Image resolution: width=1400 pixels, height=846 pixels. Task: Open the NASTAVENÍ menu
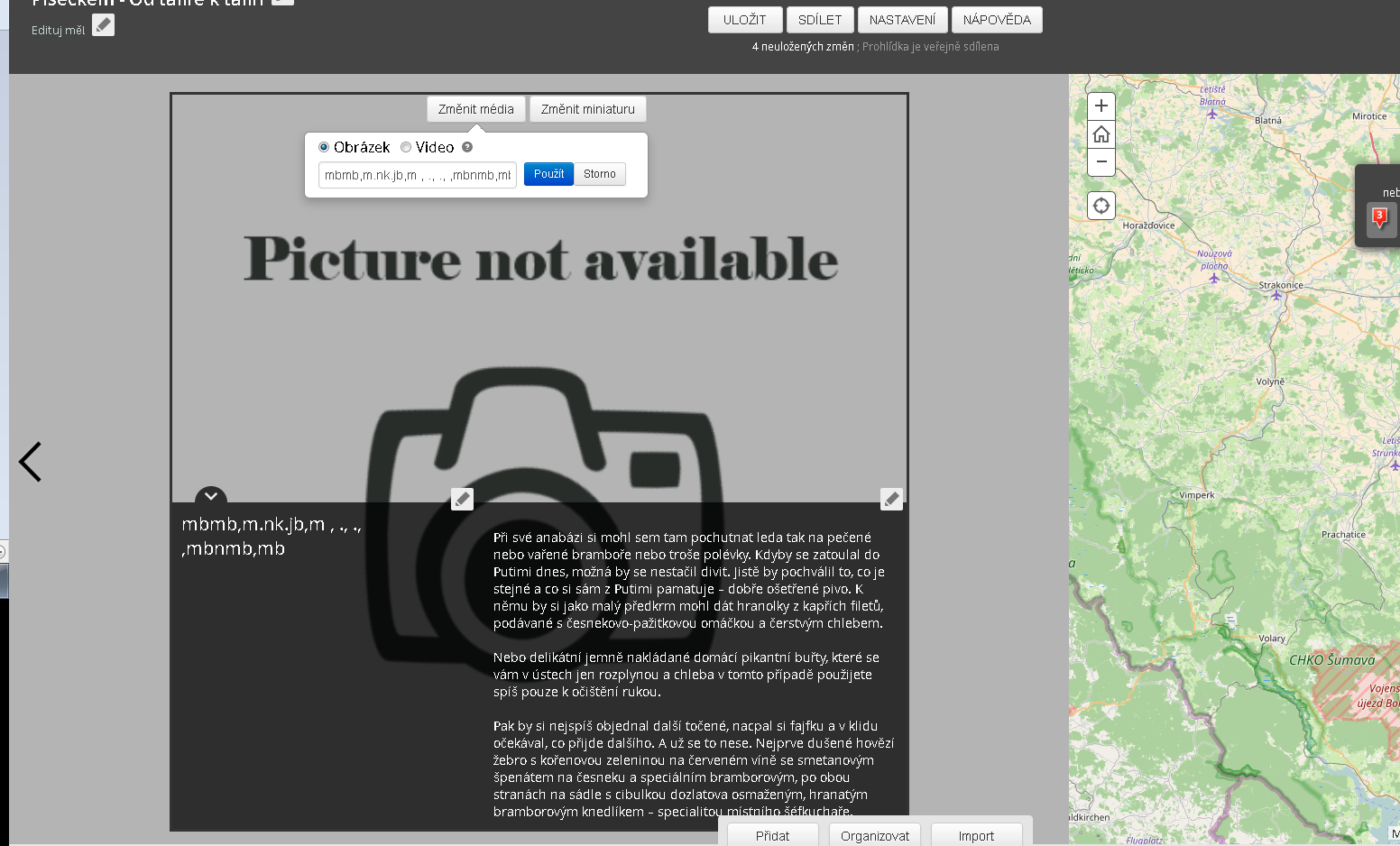pos(903,20)
